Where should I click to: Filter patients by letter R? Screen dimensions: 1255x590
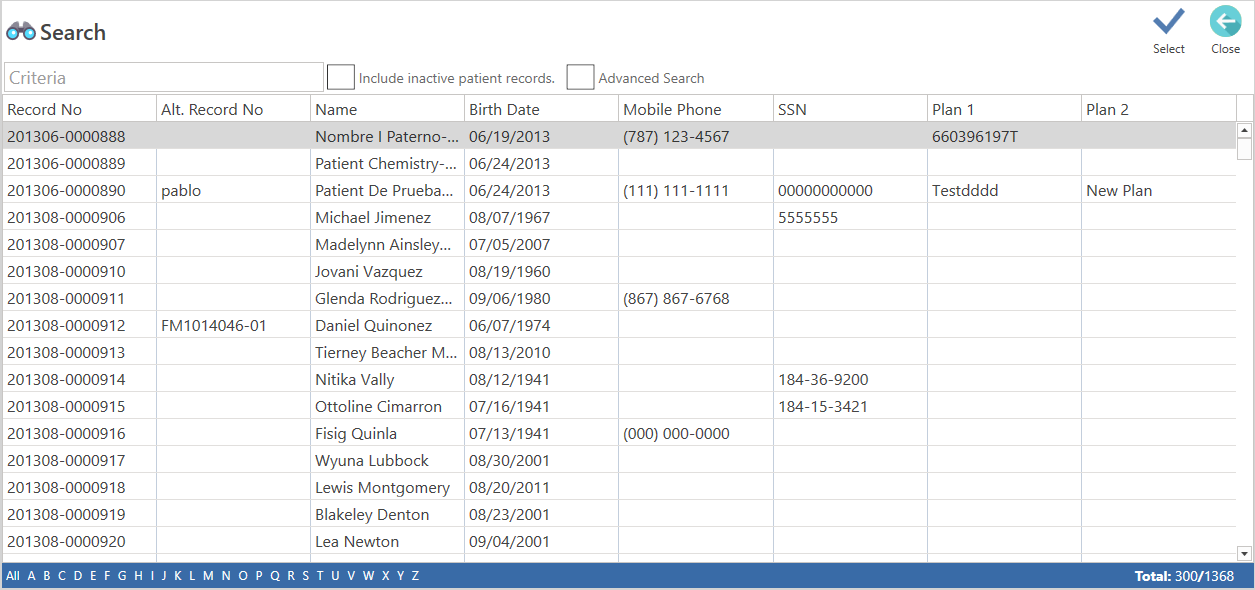tap(291, 576)
